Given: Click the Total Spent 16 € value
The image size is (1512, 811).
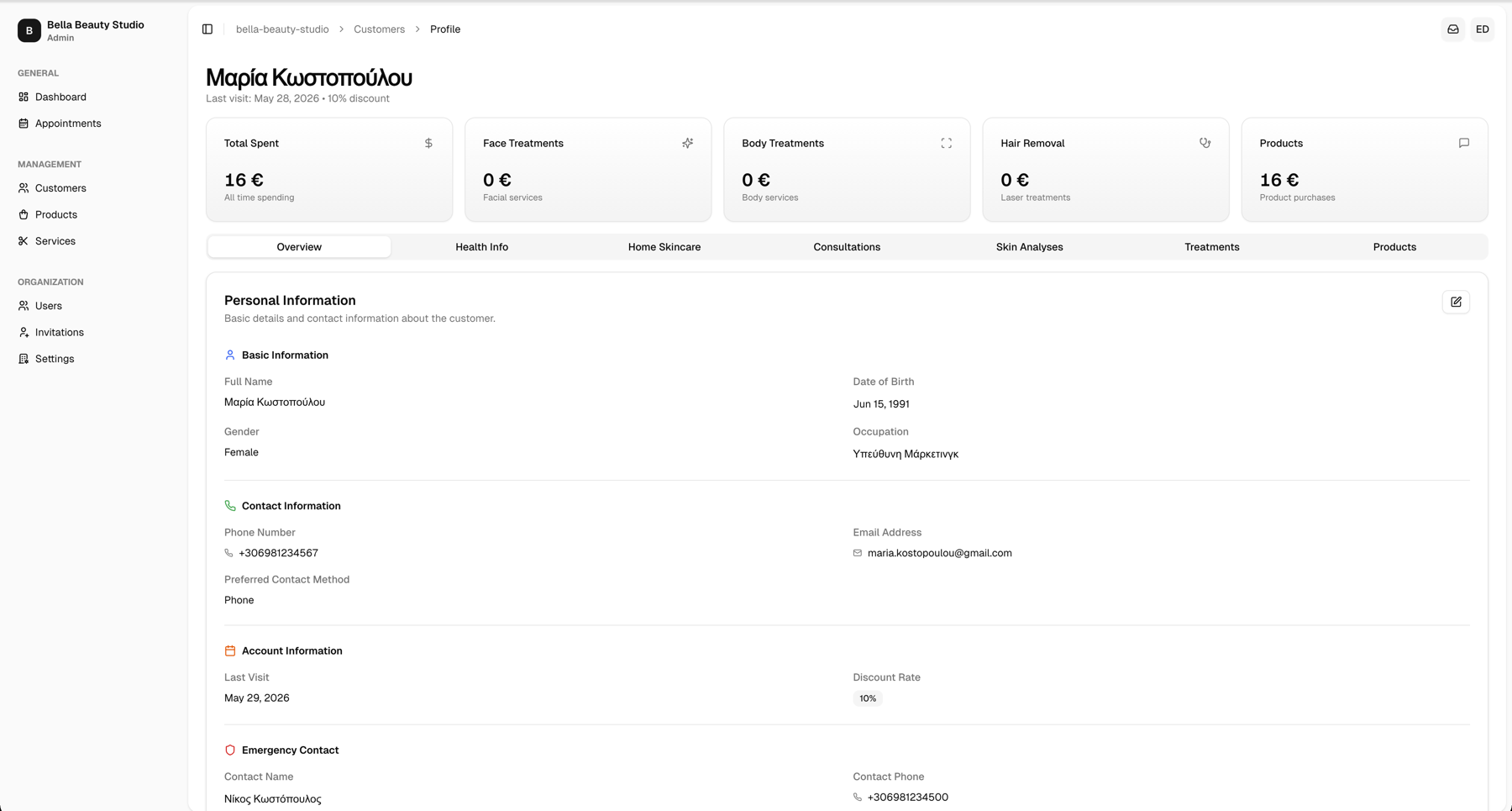Looking at the screenshot, I should coord(244,180).
